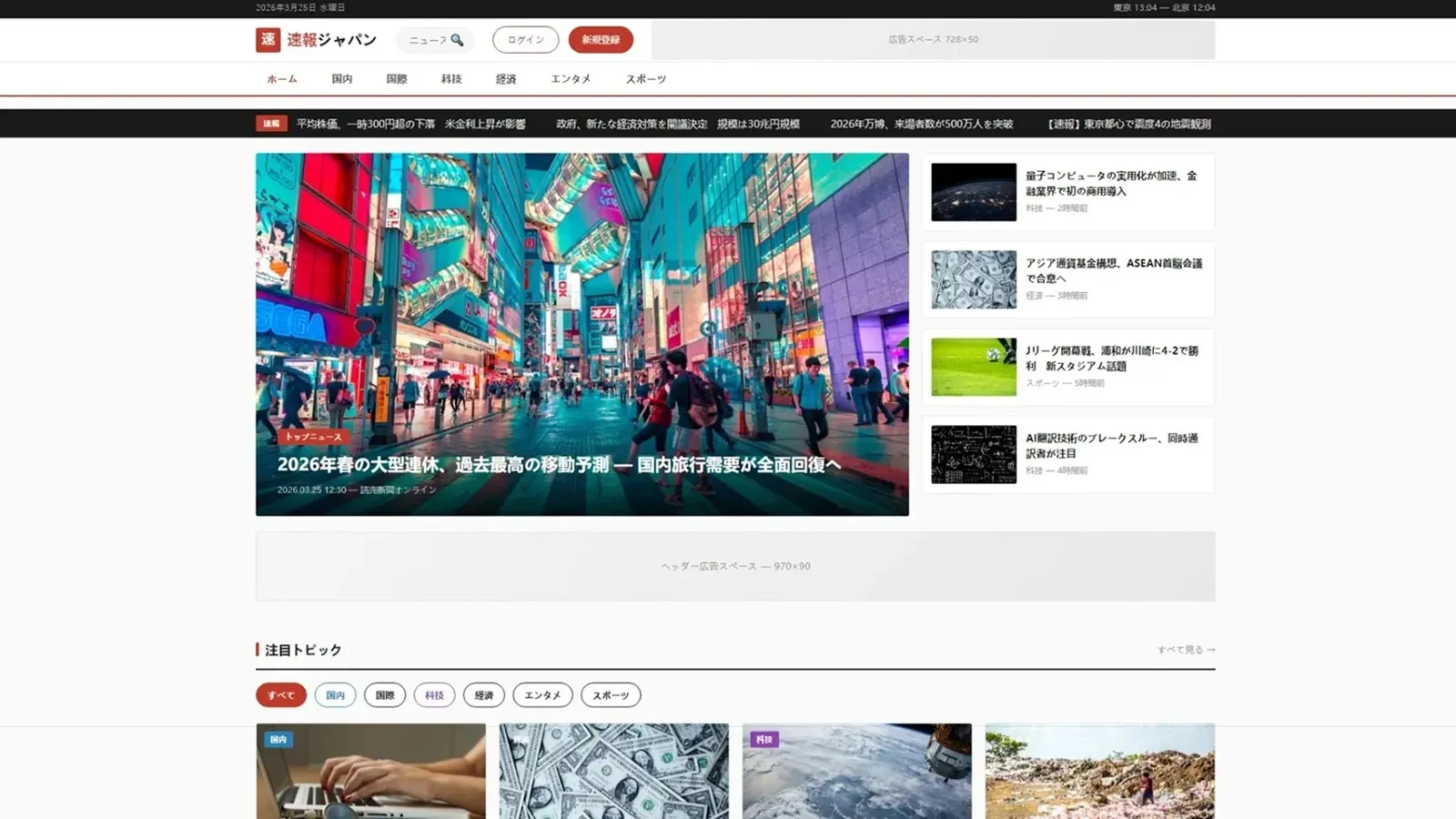Open ticker headline about 東京都心 earthquake
Image resolution: width=1456 pixels, height=819 pixels.
[1129, 124]
